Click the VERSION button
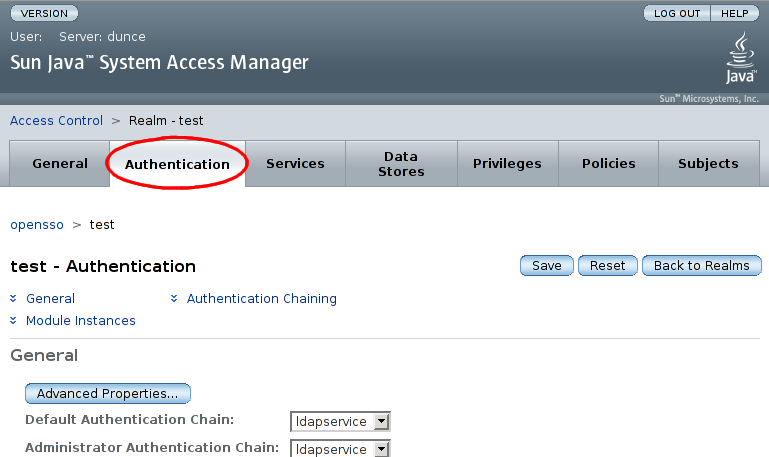769x457 pixels. [x=44, y=13]
